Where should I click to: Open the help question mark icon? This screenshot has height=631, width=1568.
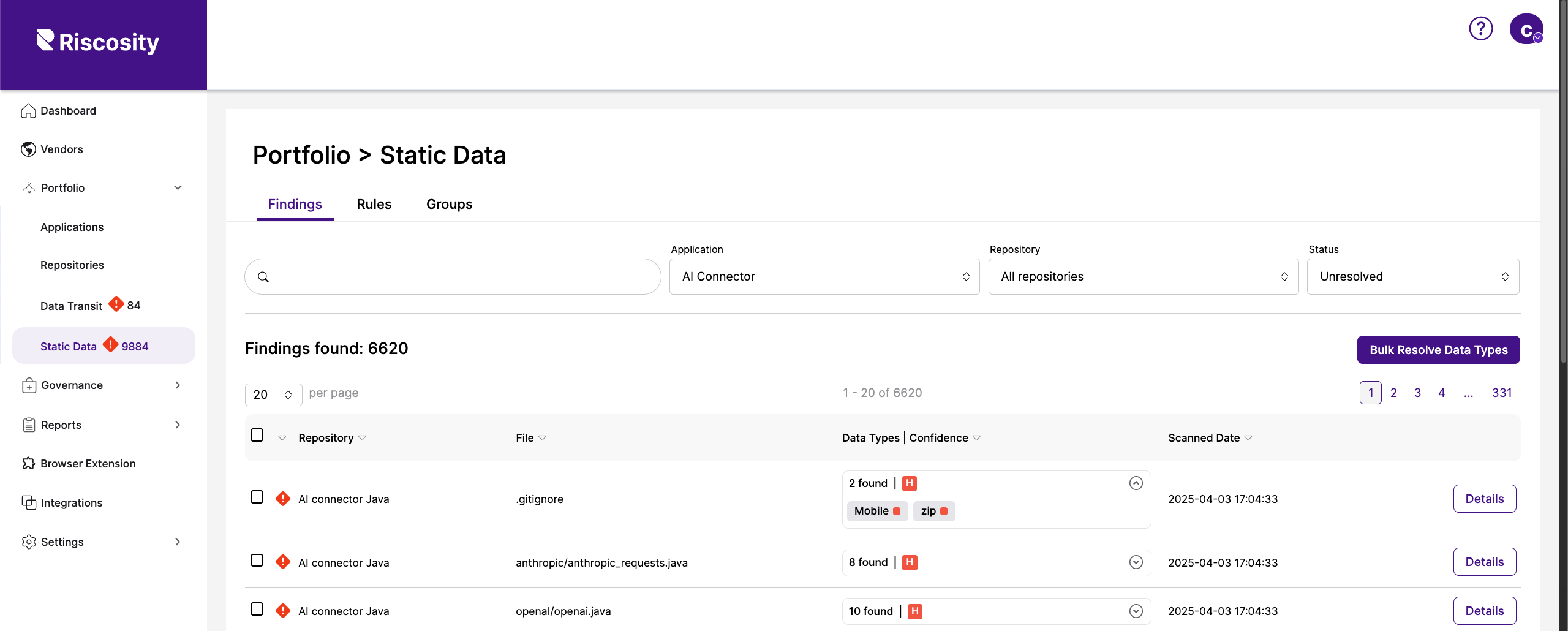pyautogui.click(x=1481, y=28)
